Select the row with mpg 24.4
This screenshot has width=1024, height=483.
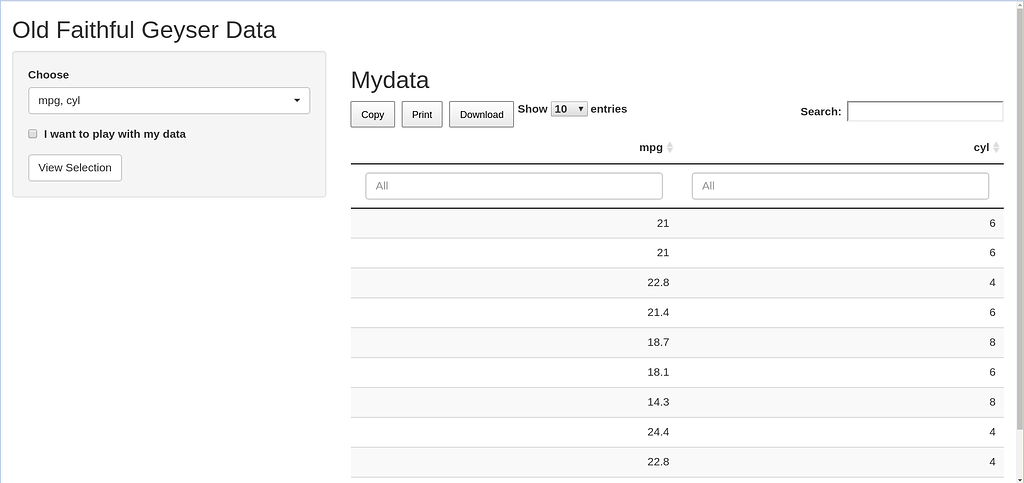(x=677, y=432)
